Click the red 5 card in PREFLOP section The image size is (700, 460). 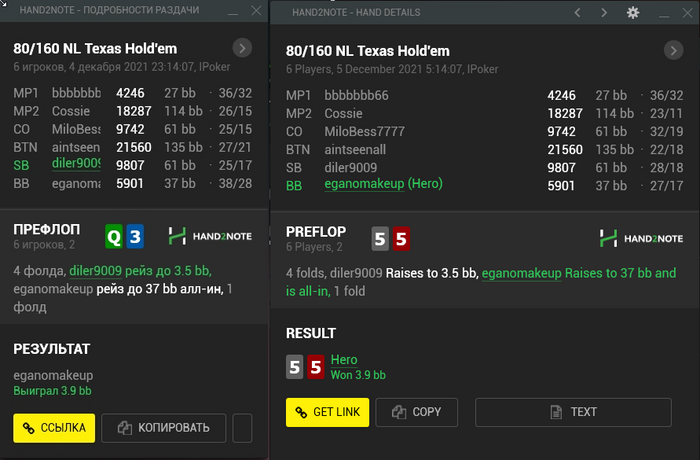point(401,238)
